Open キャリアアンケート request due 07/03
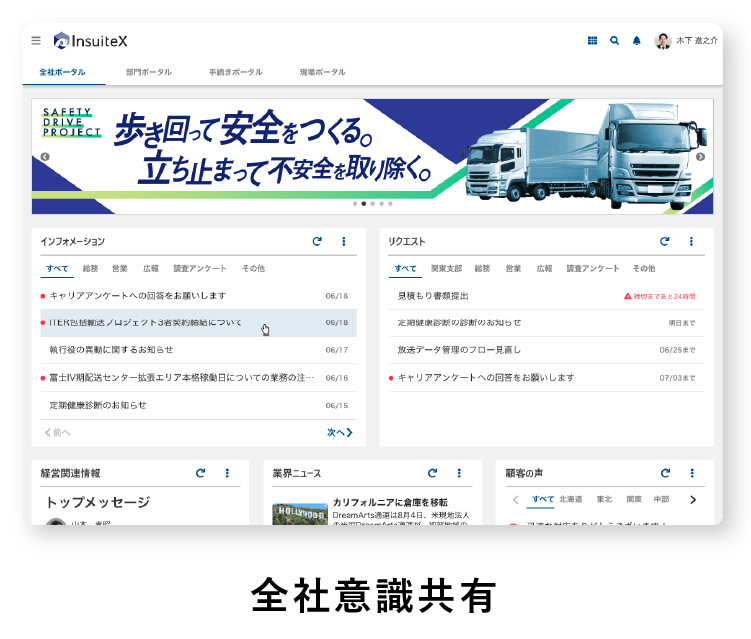Image resolution: width=751 pixels, height=639 pixels. (546, 378)
